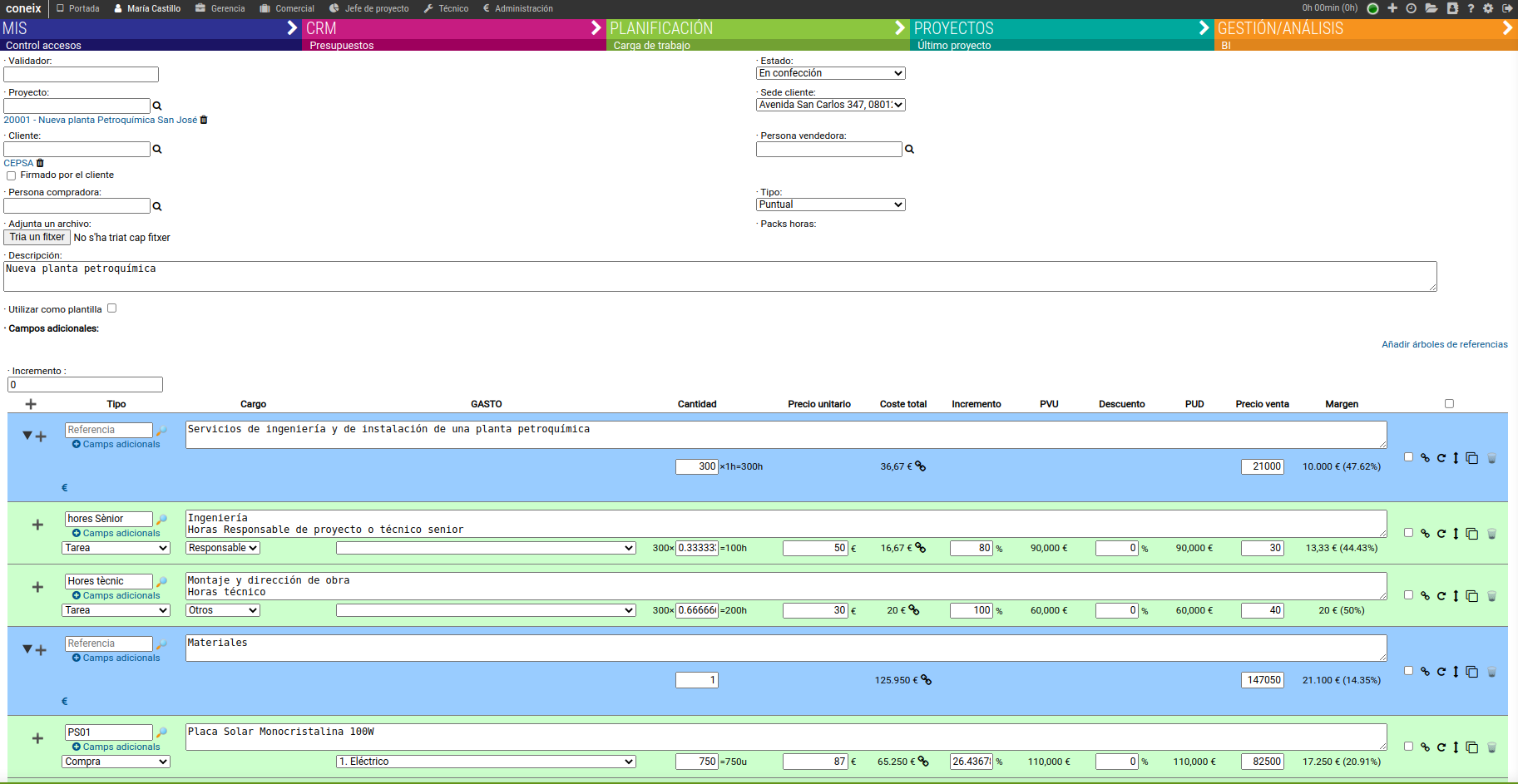Click the plus icon in top bar
The image size is (1518, 784).
point(1392,8)
